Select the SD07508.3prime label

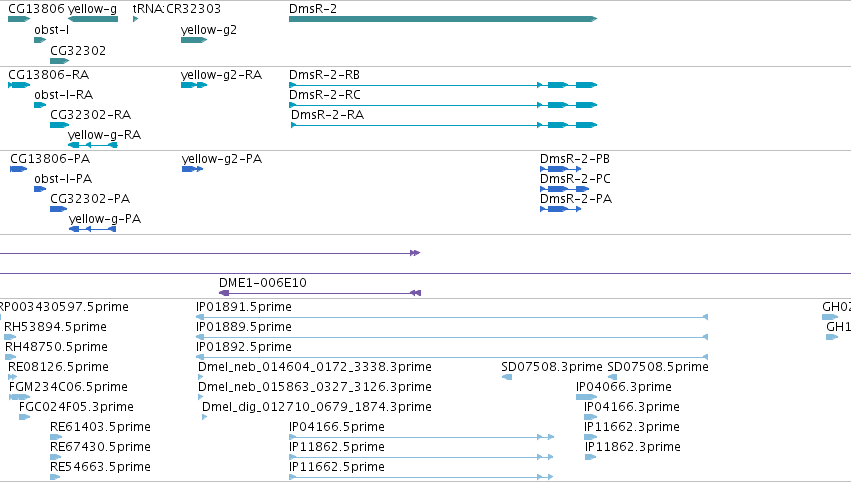coord(551,367)
